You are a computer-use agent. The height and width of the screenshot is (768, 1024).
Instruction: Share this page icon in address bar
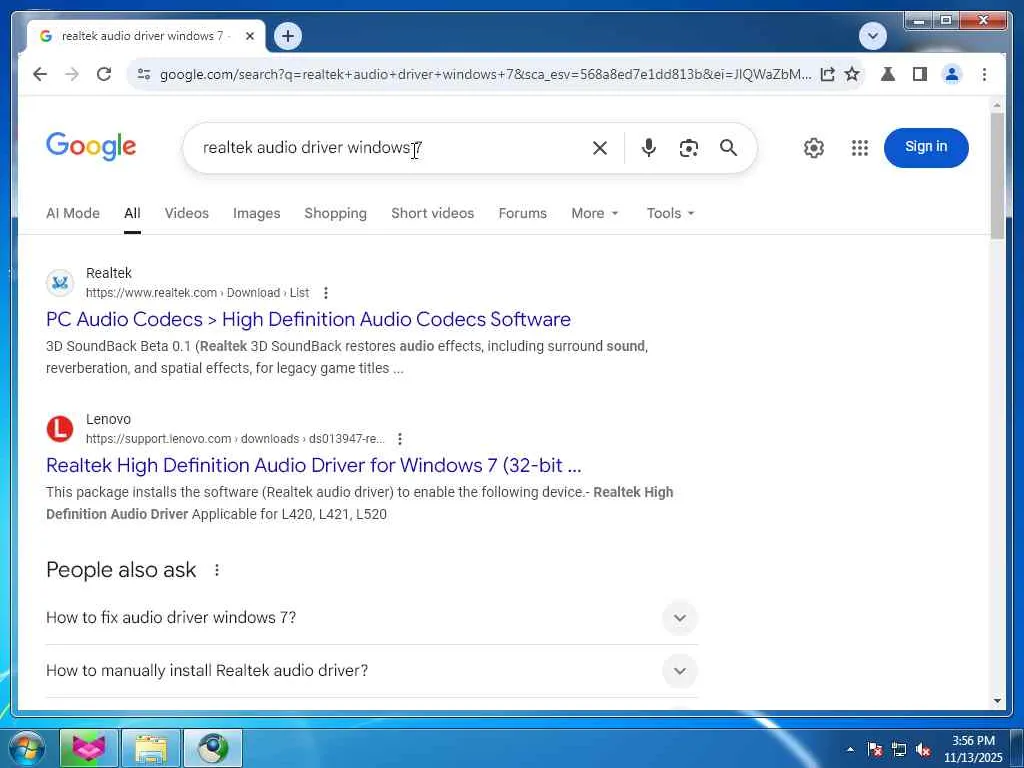tap(827, 74)
